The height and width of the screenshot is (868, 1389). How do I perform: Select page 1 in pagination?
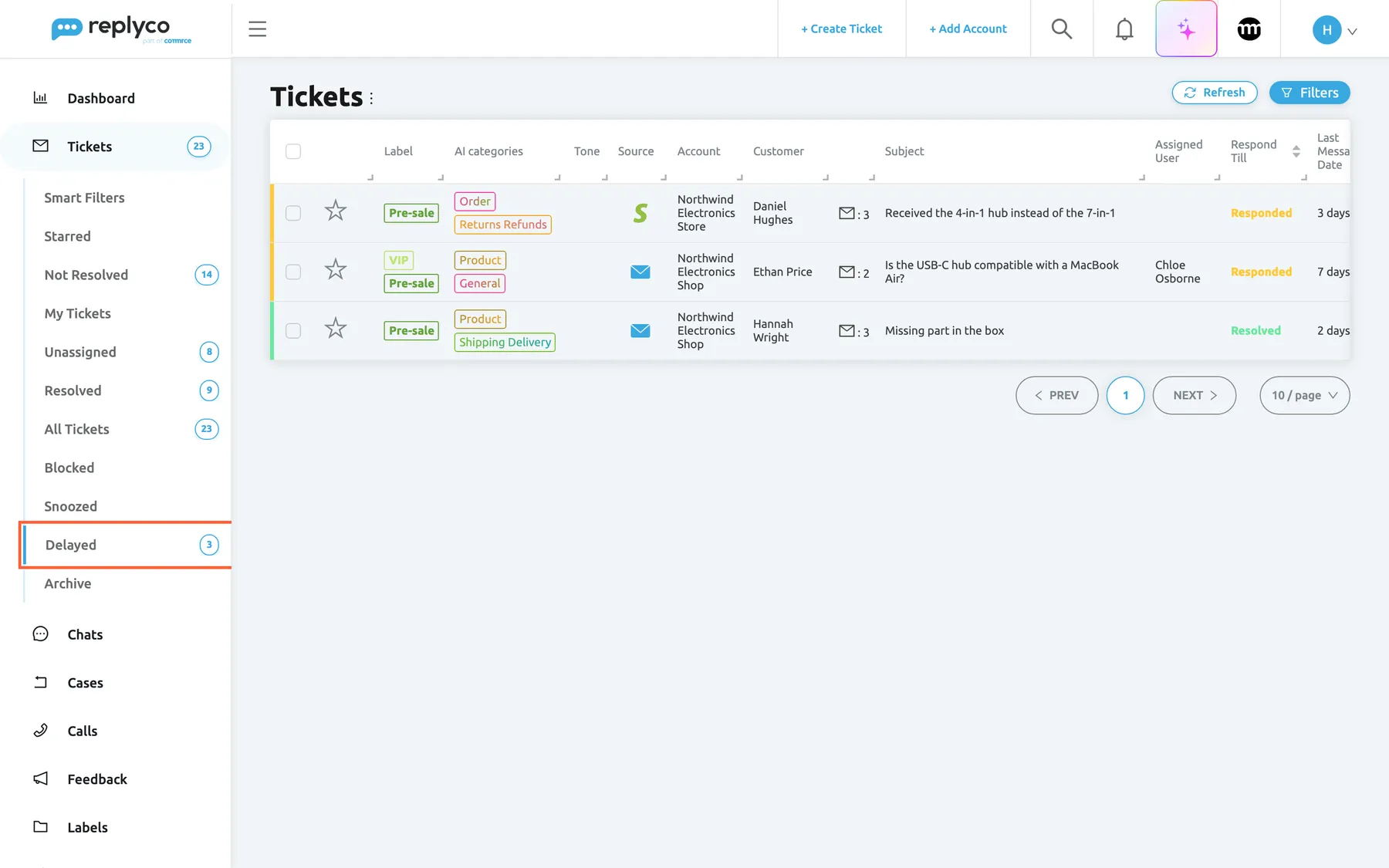[1125, 395]
